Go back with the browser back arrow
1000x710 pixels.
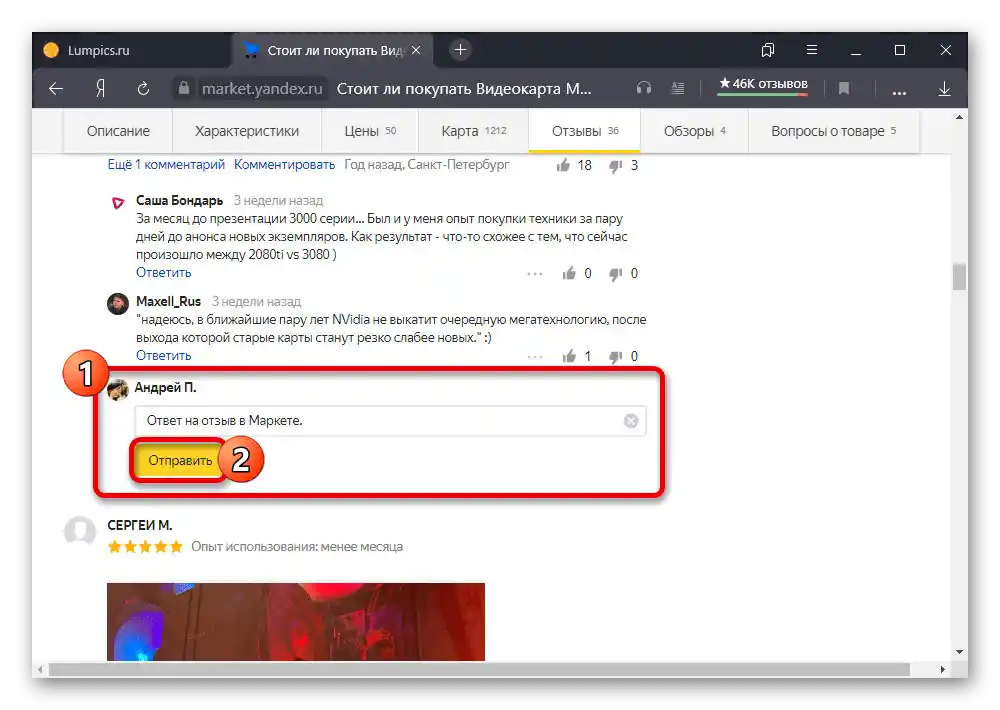point(56,89)
